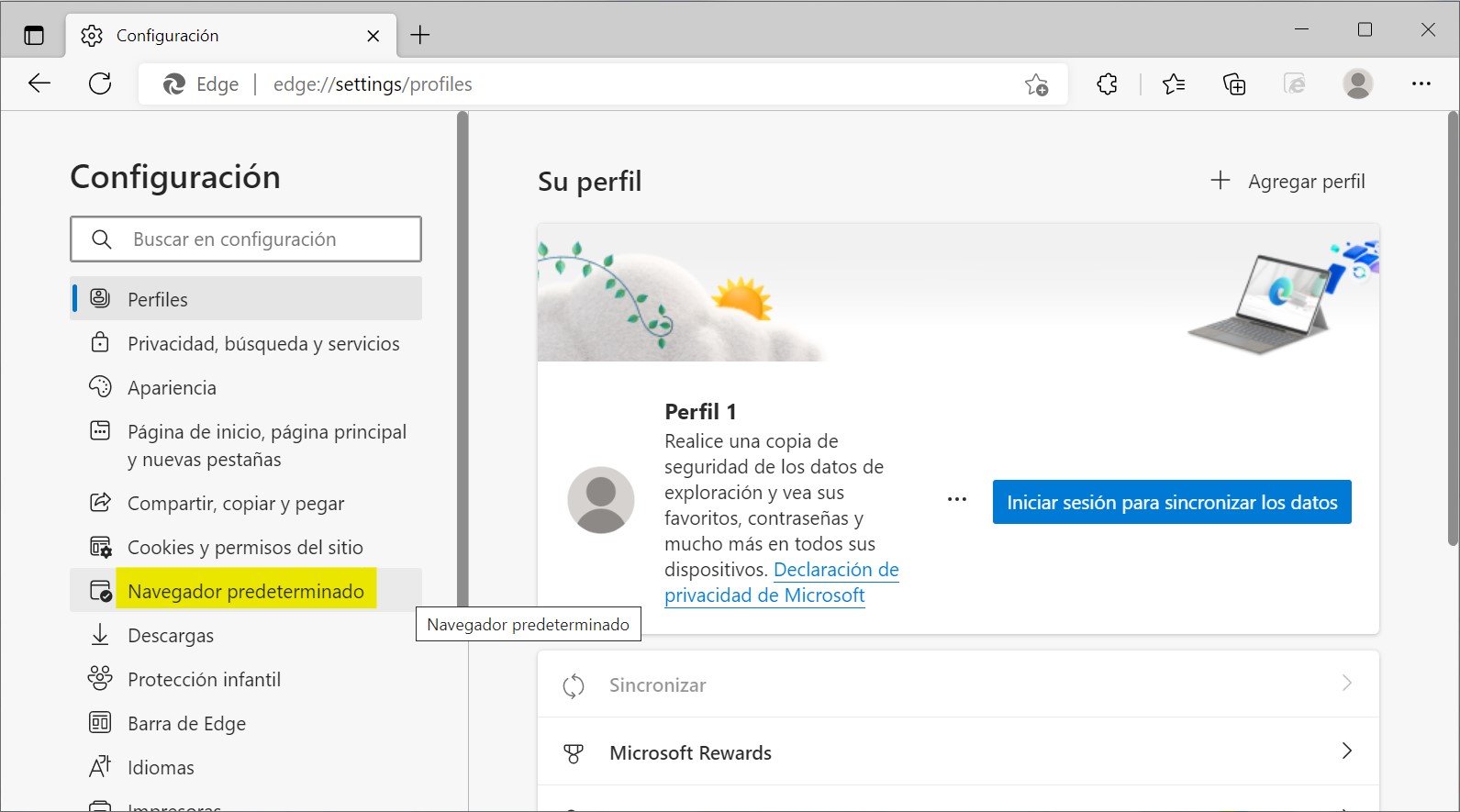Click the Sincronizar sync icon
This screenshot has height=812, width=1460.
[x=574, y=685]
